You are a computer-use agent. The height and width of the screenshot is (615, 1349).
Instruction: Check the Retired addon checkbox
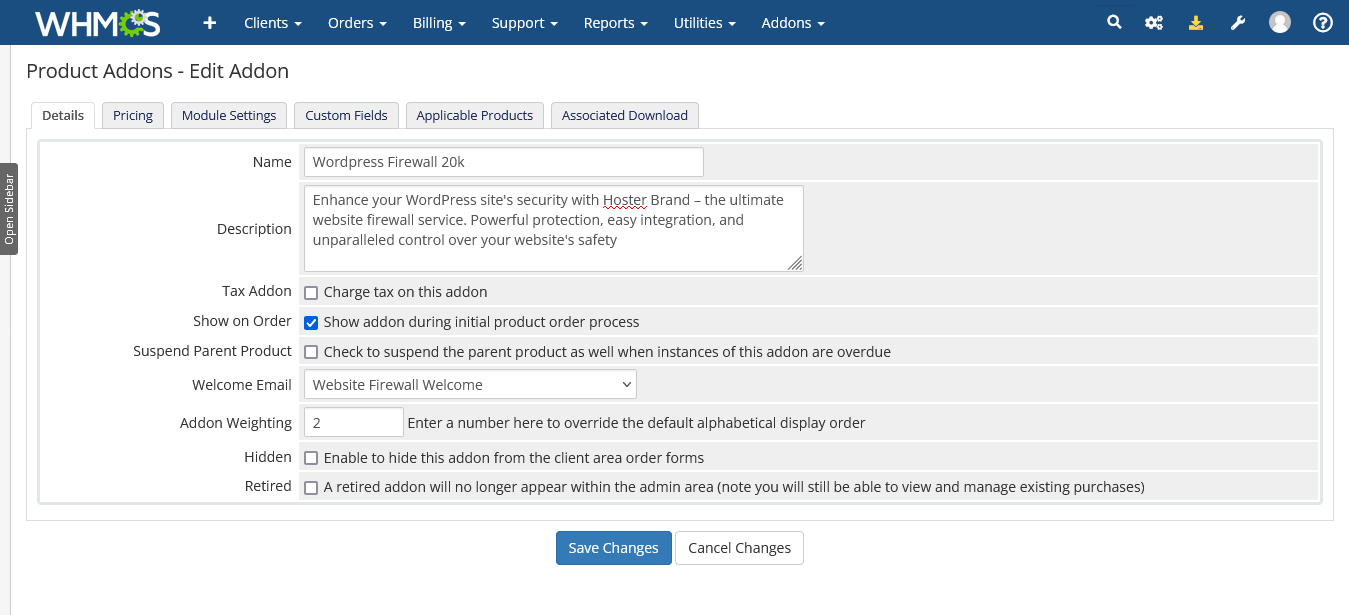pyautogui.click(x=311, y=488)
